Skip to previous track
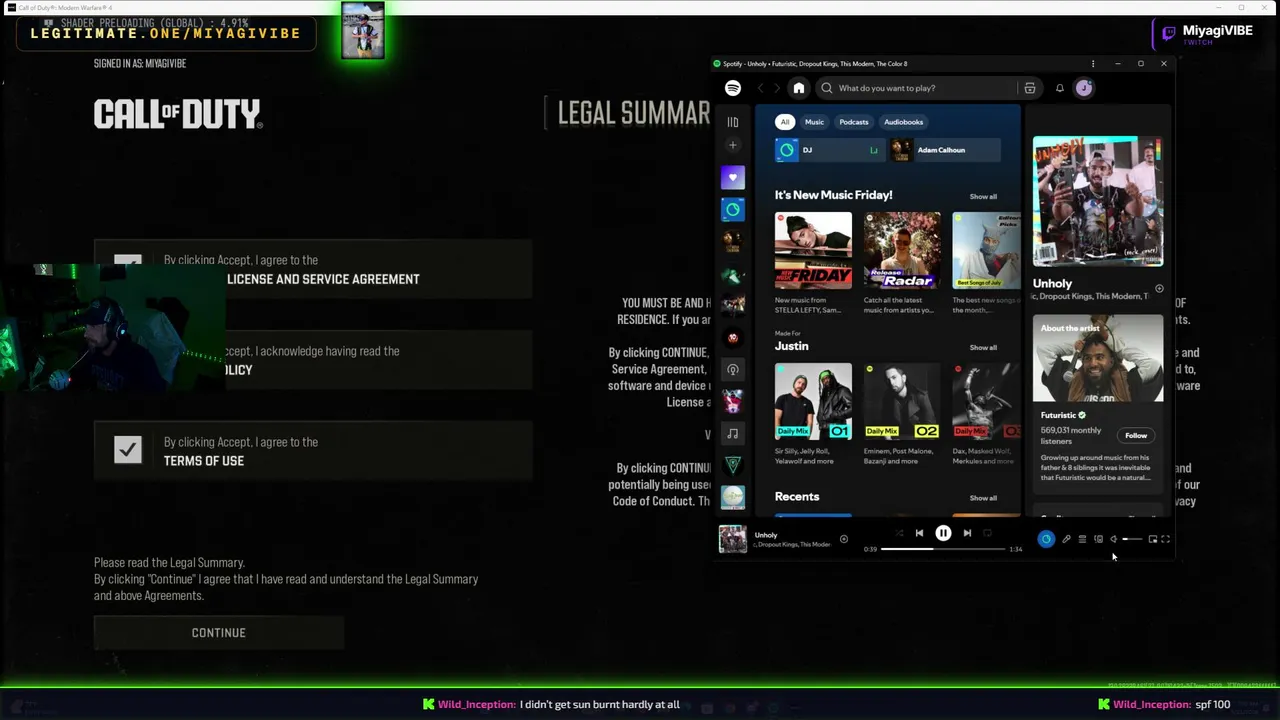1280x720 pixels. point(919,533)
